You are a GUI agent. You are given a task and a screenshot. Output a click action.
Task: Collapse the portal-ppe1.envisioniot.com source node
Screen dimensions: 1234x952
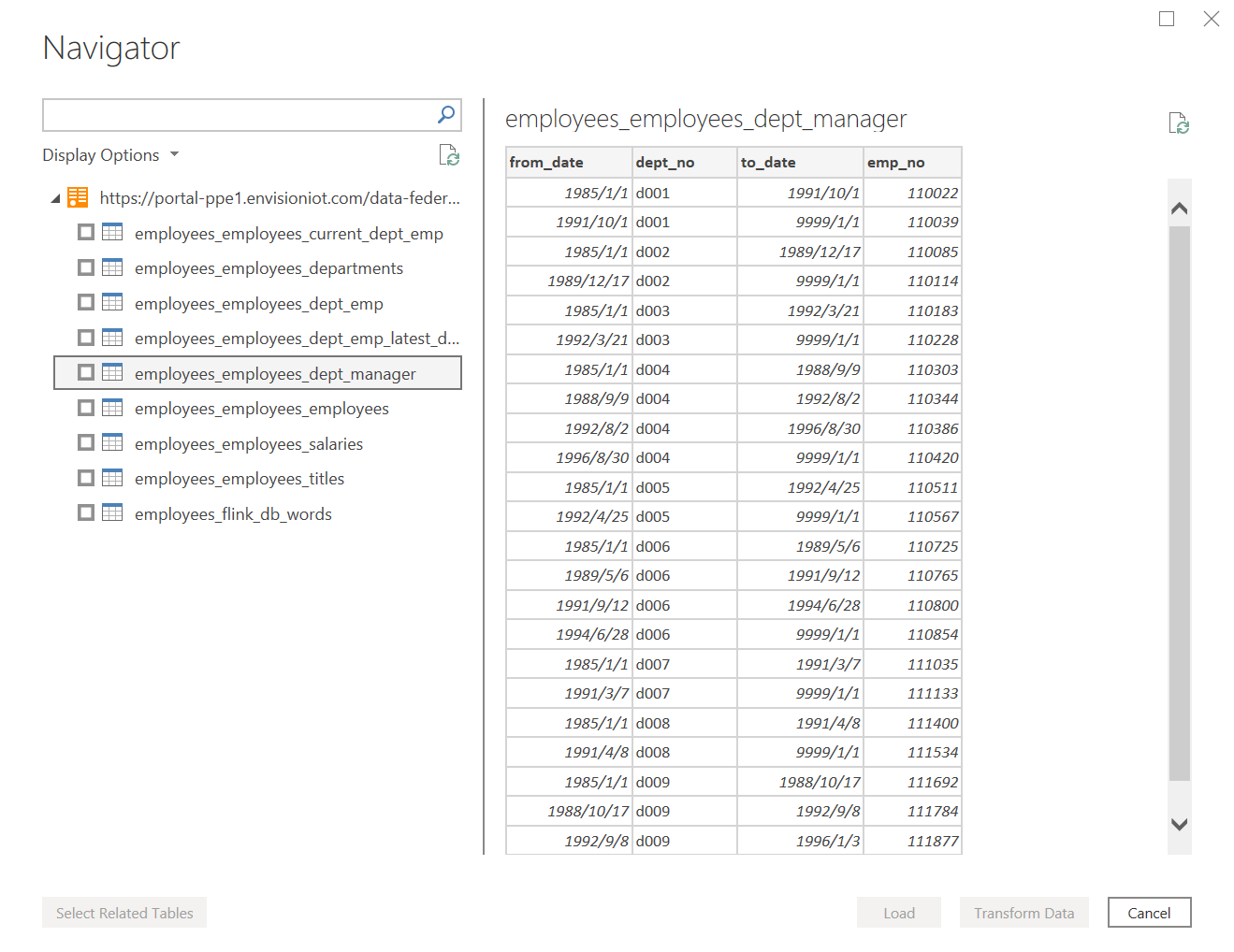point(55,198)
